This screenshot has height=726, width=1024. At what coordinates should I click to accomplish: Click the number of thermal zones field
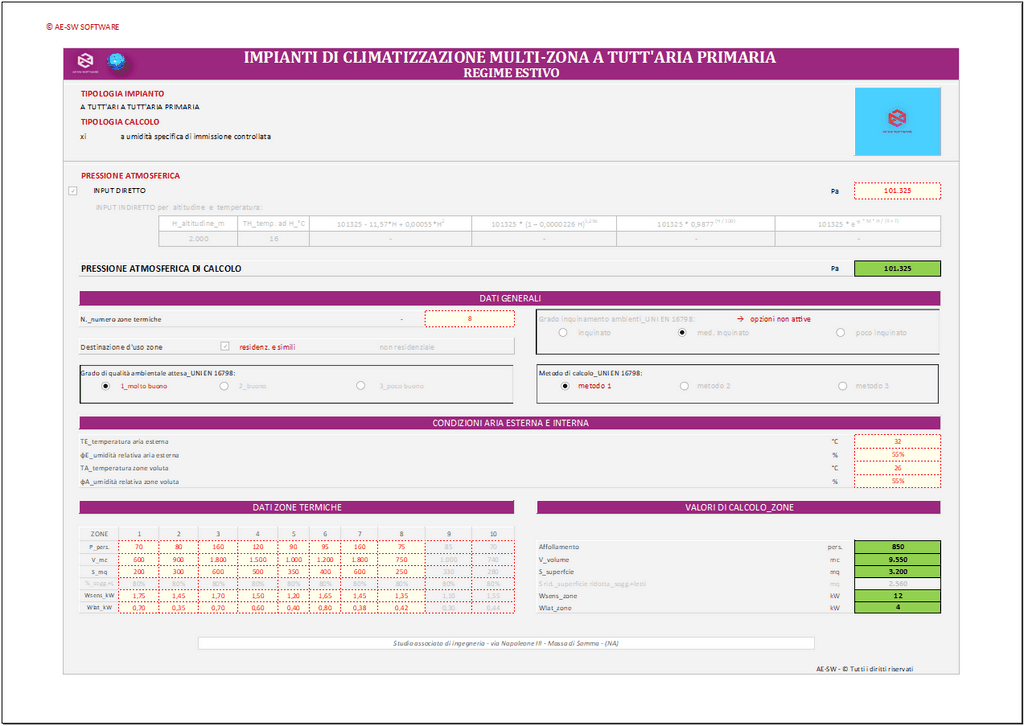point(469,319)
